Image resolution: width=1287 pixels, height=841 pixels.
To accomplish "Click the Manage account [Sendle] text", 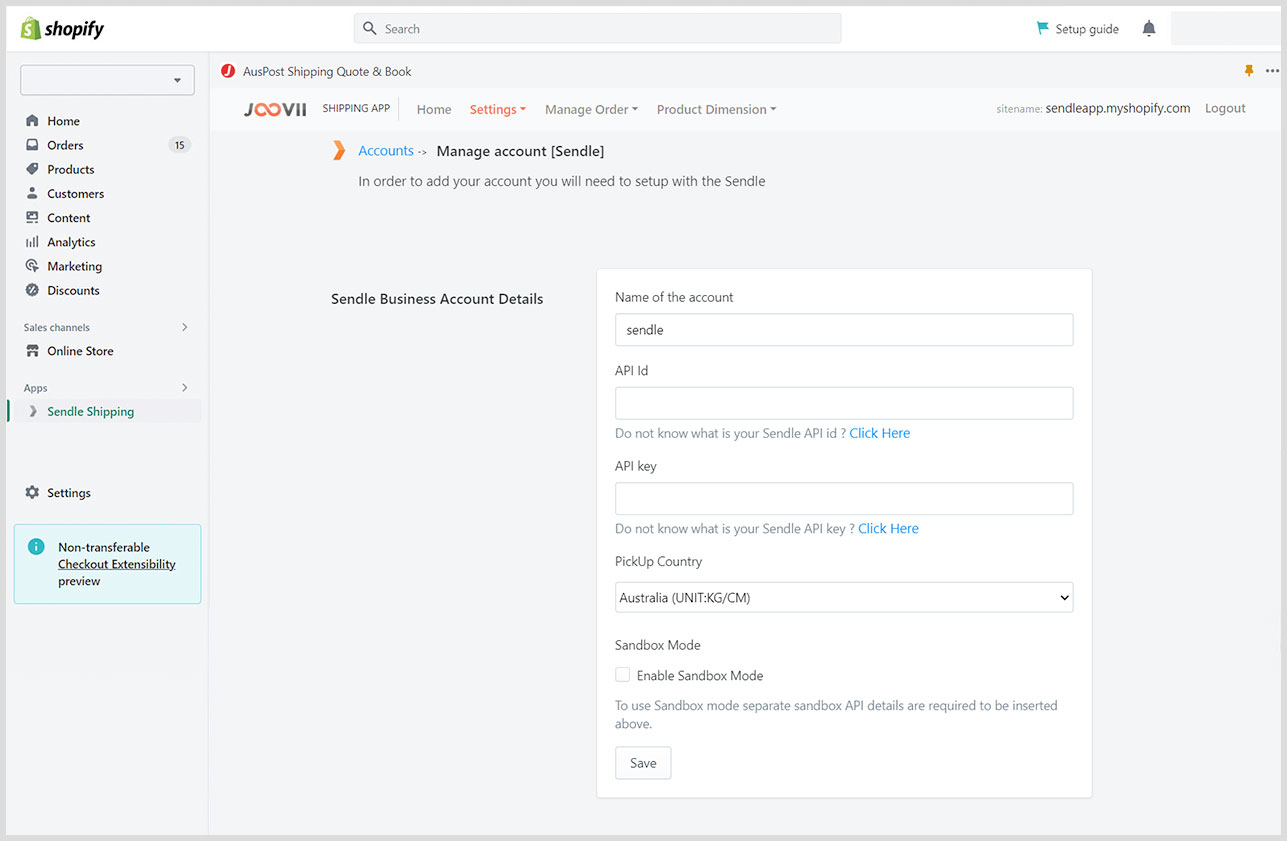I will point(520,151).
